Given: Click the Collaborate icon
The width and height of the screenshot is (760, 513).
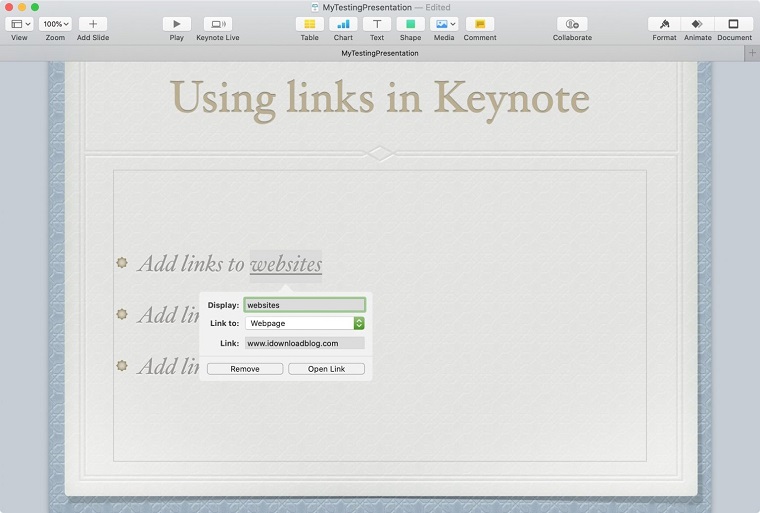Looking at the screenshot, I should [x=572, y=24].
